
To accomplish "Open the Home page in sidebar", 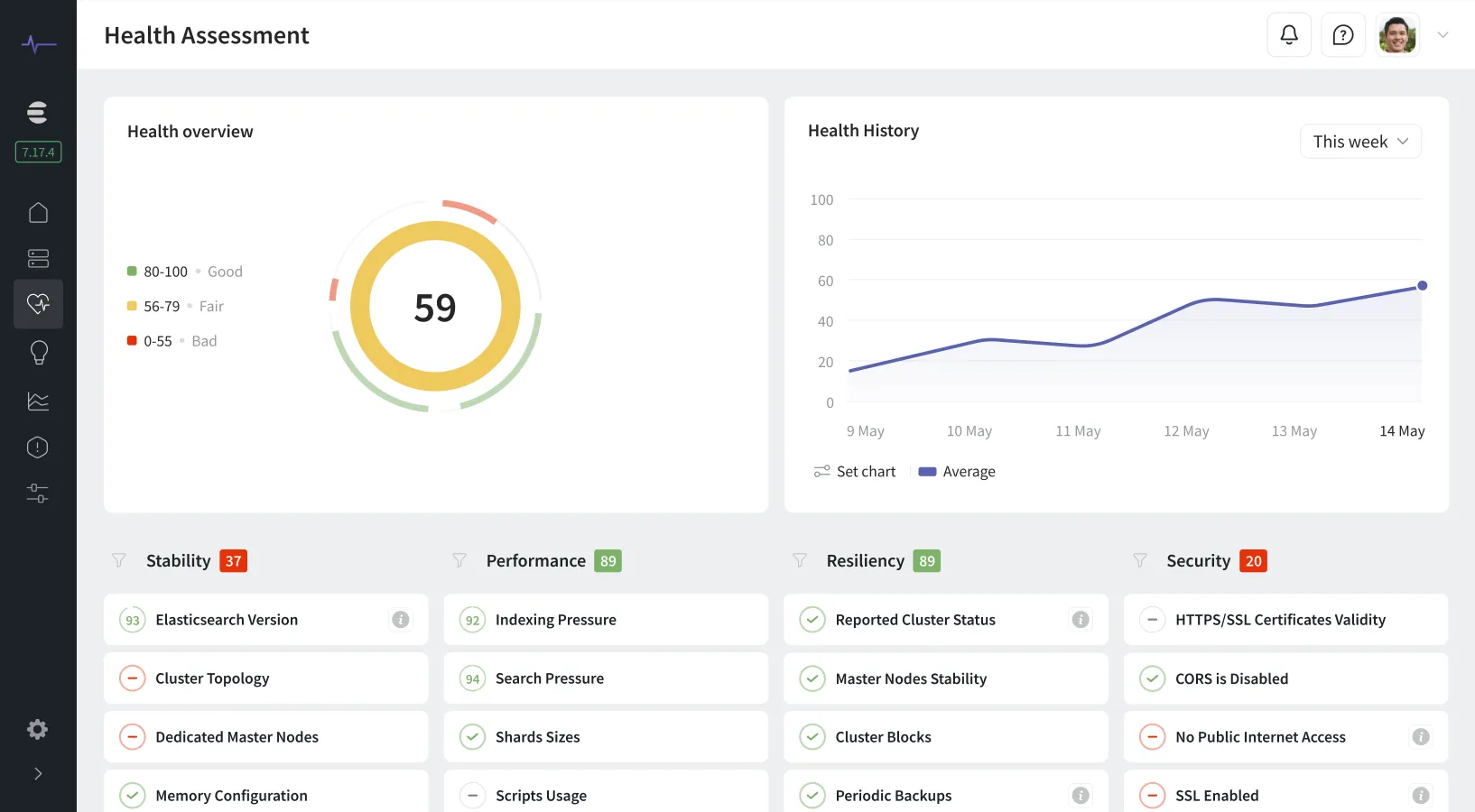I will (38, 213).
